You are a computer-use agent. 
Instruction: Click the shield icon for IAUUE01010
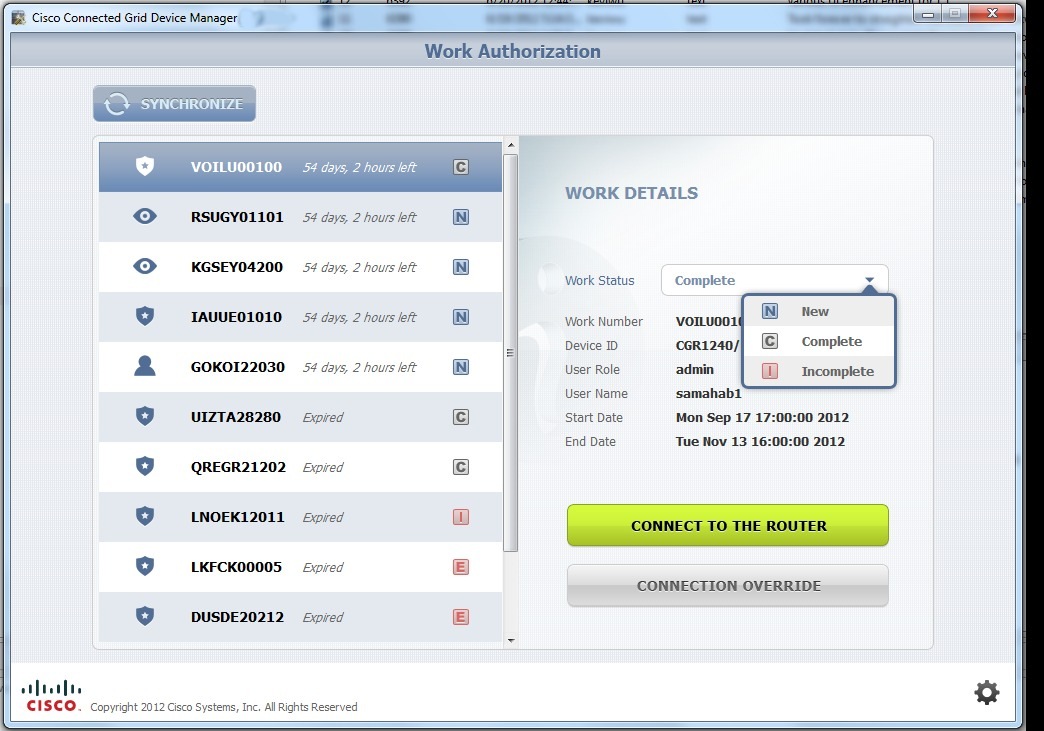tap(144, 316)
